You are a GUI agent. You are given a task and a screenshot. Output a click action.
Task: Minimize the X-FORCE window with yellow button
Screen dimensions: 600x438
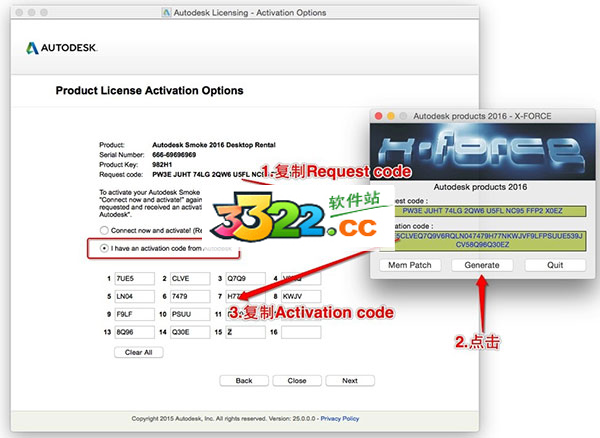tap(391, 116)
